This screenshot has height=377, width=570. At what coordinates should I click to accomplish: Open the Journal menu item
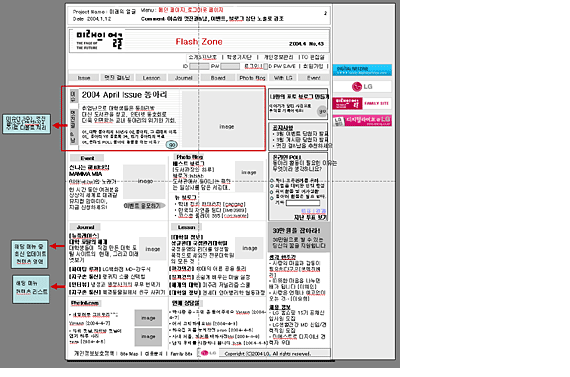pos(184,78)
